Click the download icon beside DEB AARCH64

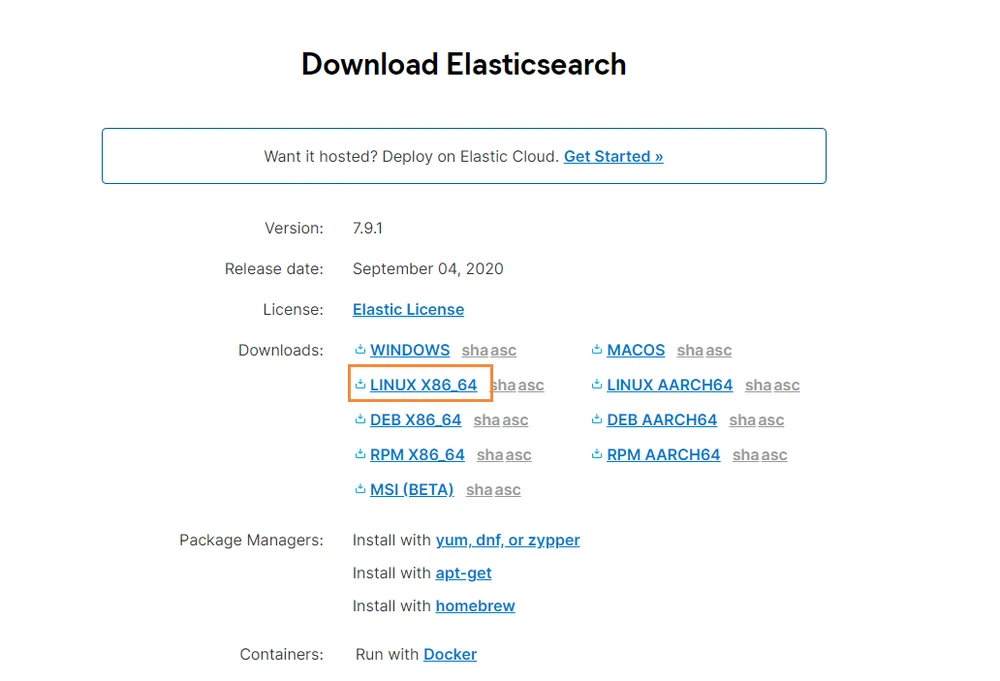tap(597, 419)
